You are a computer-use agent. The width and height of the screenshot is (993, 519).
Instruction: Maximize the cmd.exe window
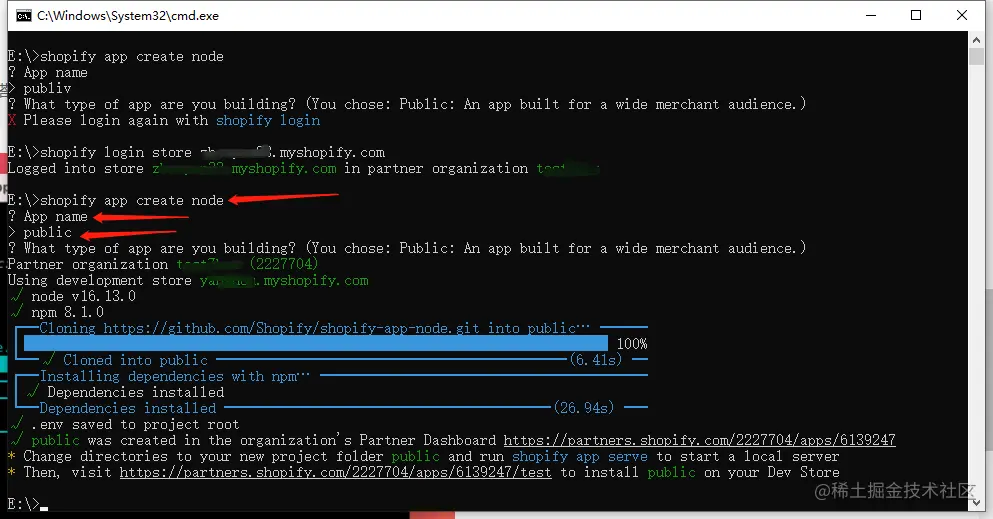916,15
